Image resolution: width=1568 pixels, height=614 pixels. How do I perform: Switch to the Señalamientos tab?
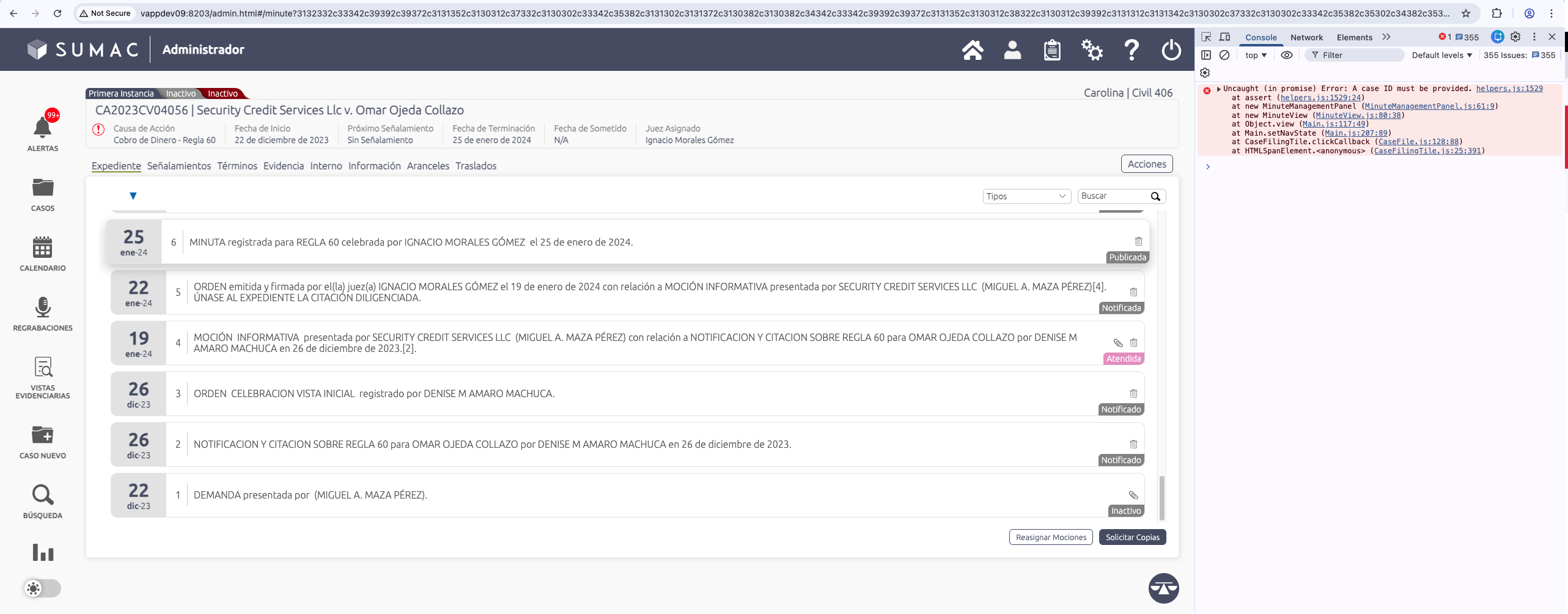(x=179, y=166)
